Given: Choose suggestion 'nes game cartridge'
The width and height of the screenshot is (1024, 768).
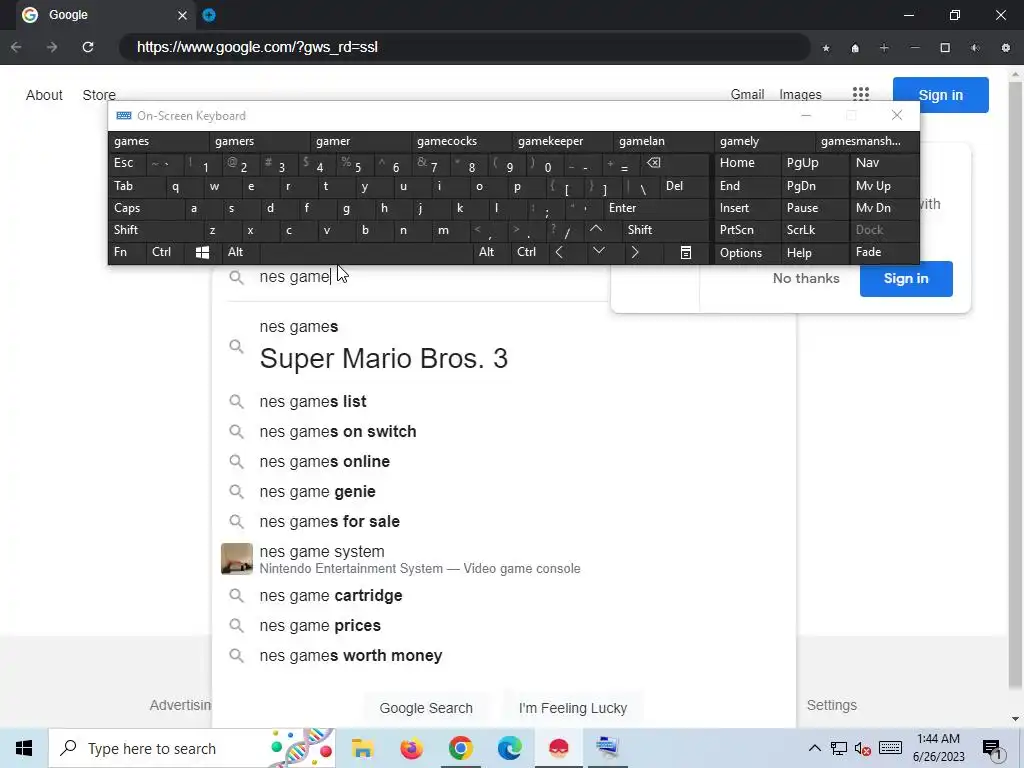Looking at the screenshot, I should [330, 596].
